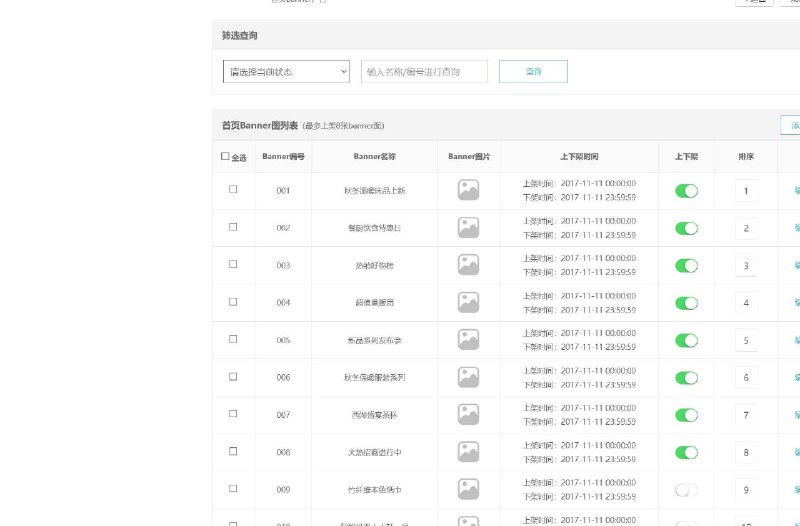The height and width of the screenshot is (526, 800).
Task: Enable the 上下架 switch for banner 009
Action: 686,490
